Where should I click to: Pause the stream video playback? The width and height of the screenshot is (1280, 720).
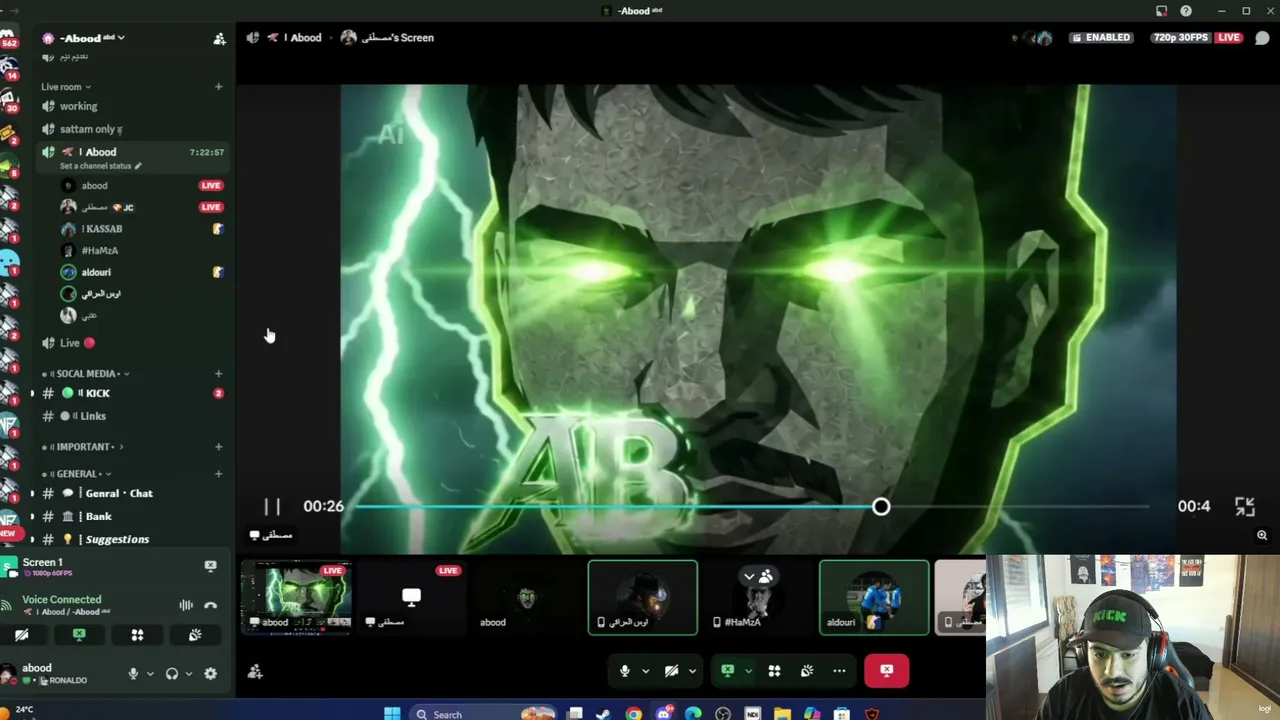tap(272, 507)
